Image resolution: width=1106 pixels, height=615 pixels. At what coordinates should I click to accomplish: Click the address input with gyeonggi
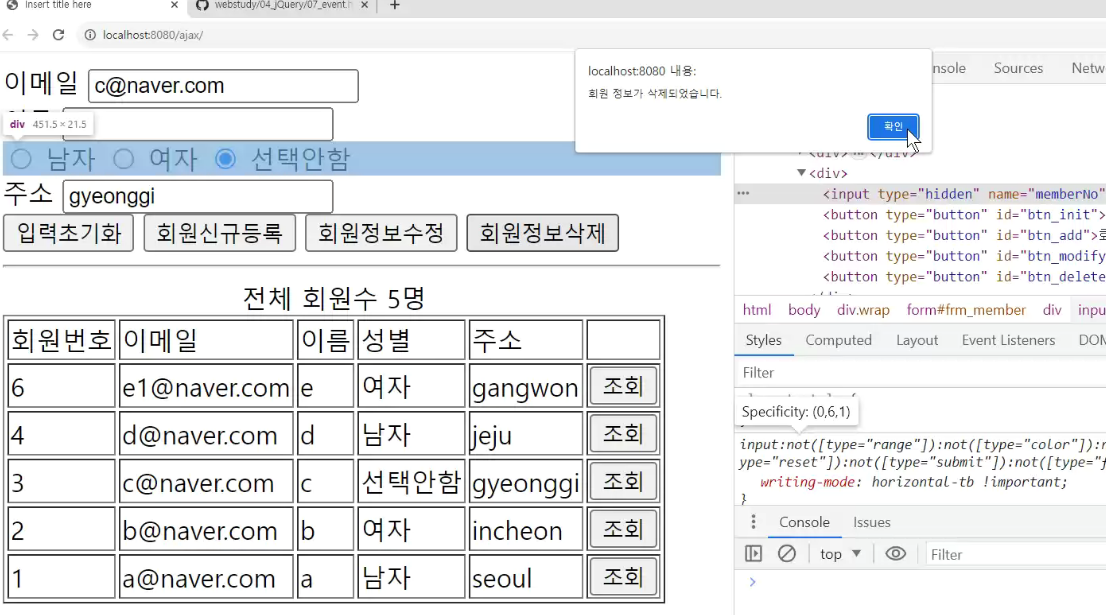(198, 196)
